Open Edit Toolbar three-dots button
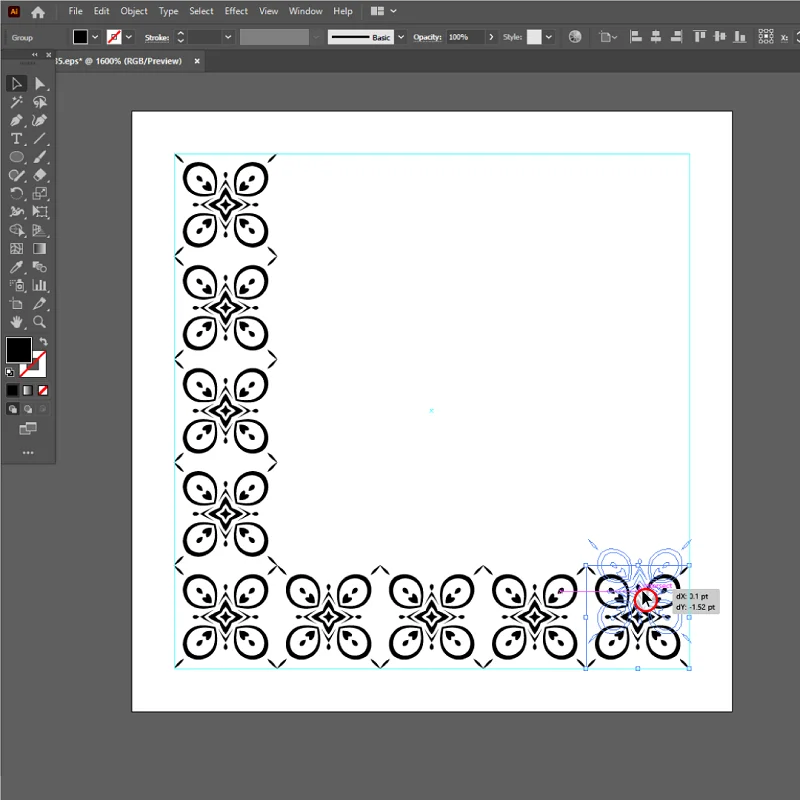The height and width of the screenshot is (800, 800). click(28, 453)
